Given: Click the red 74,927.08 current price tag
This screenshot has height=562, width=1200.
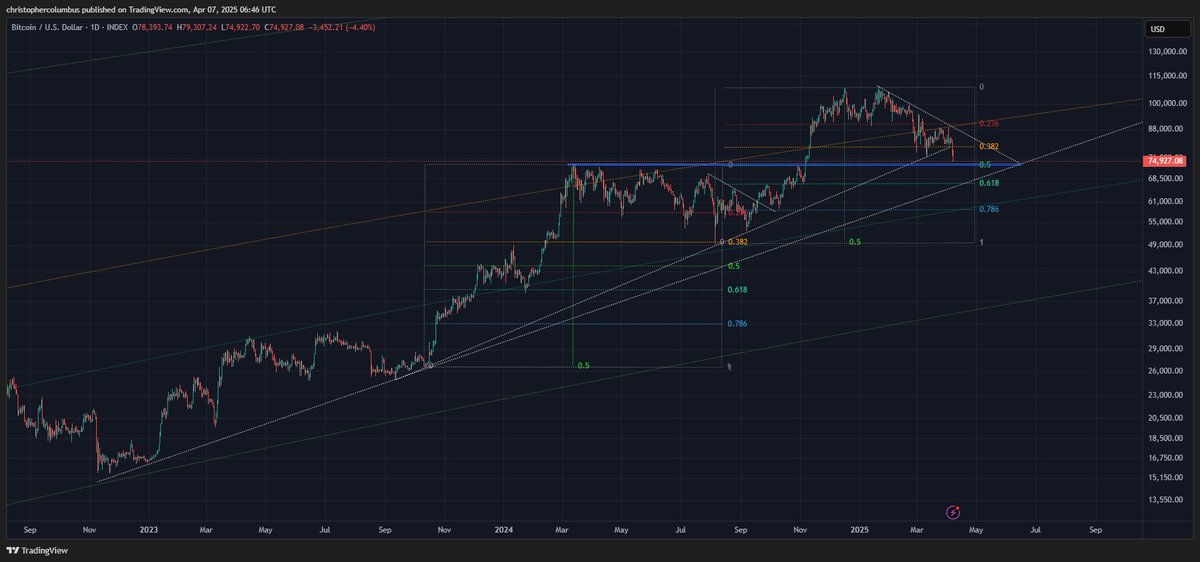Looking at the screenshot, I should [x=1165, y=160].
